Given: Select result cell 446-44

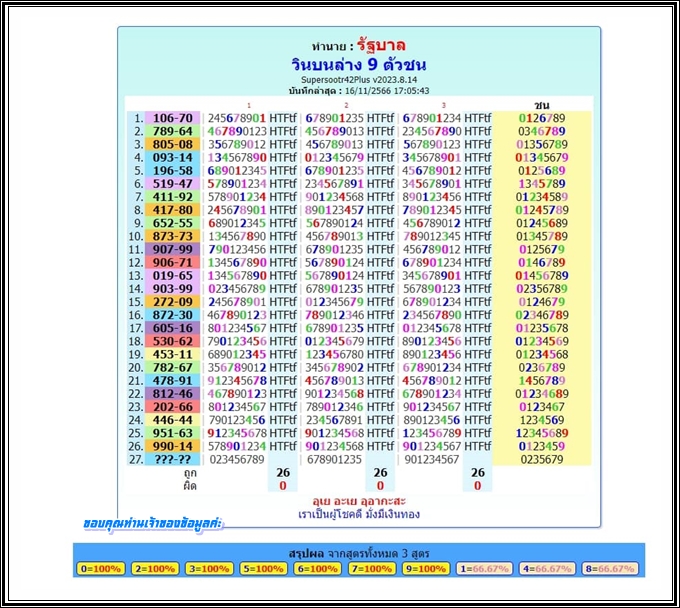Looking at the screenshot, I should point(173,420).
